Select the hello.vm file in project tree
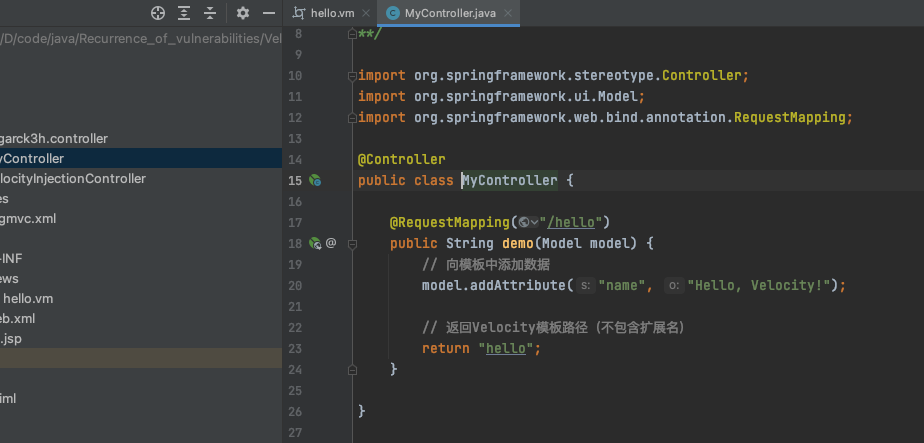 pyautogui.click(x=28, y=299)
